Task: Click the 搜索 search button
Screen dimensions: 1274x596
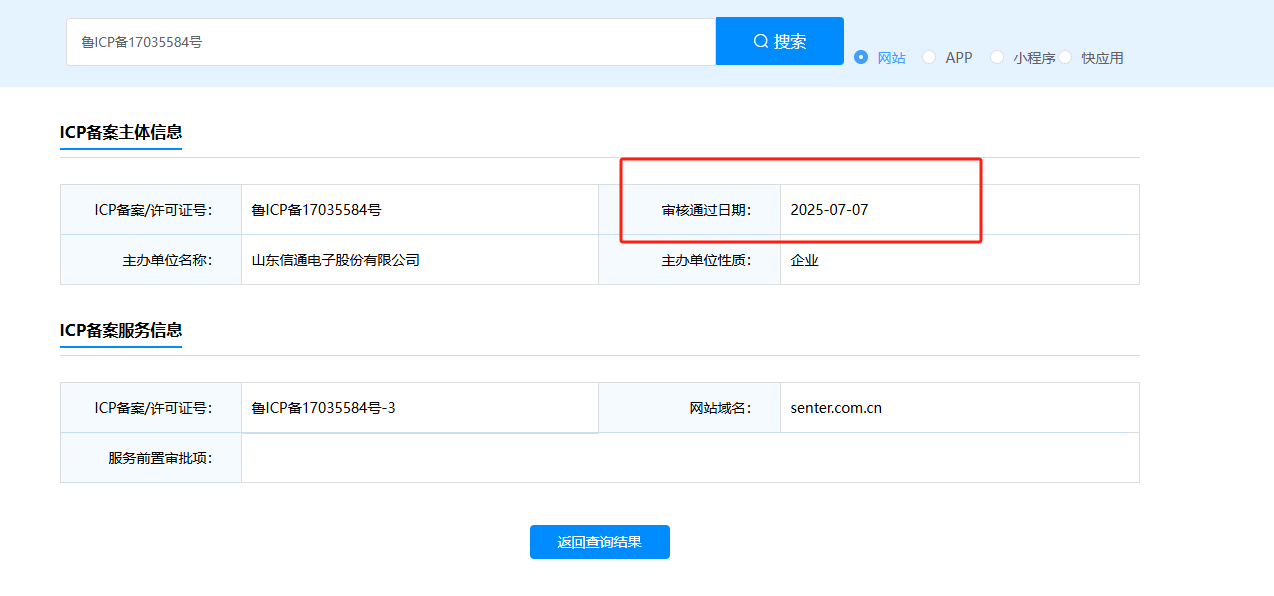Action: [780, 41]
